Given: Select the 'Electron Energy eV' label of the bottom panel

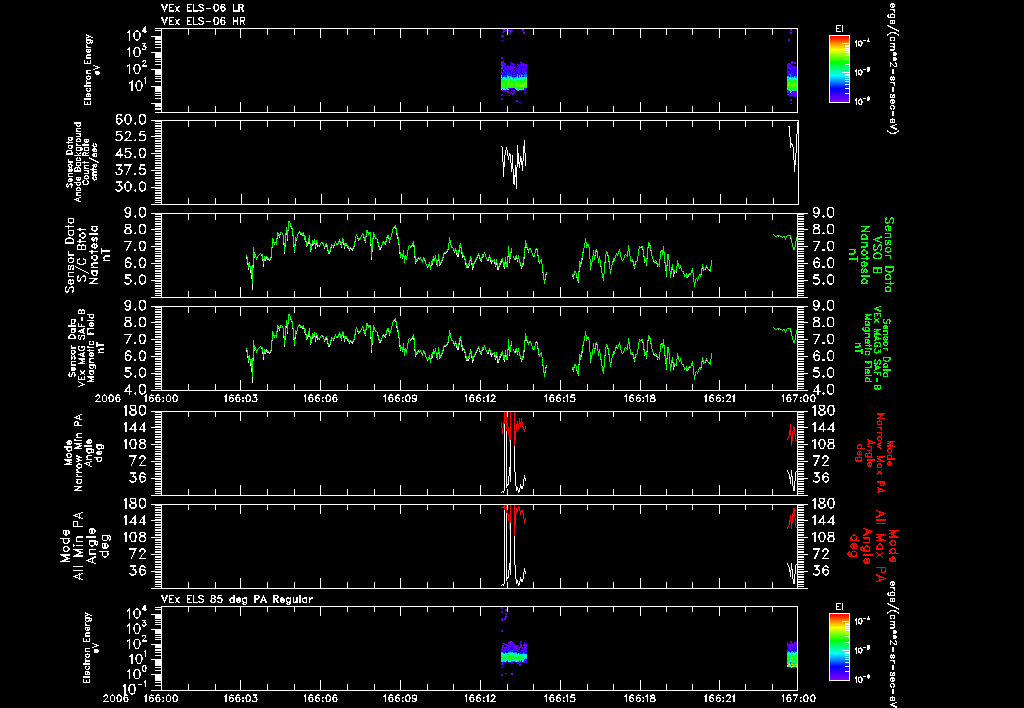Looking at the screenshot, I should 92,648.
